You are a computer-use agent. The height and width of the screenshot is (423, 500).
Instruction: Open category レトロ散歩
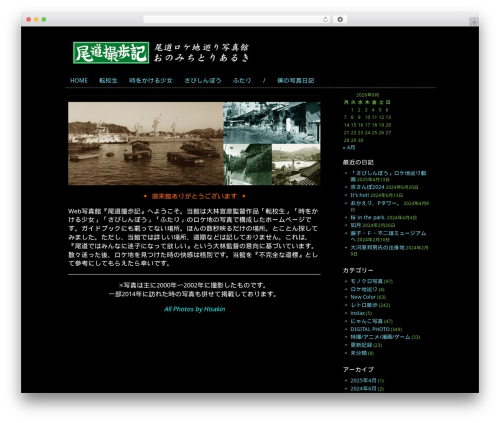point(364,305)
